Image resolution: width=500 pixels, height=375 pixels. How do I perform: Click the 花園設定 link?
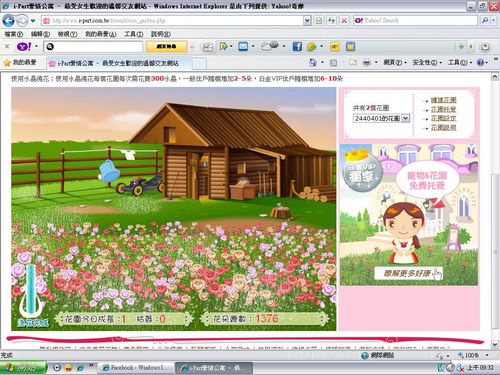pyautogui.click(x=443, y=118)
